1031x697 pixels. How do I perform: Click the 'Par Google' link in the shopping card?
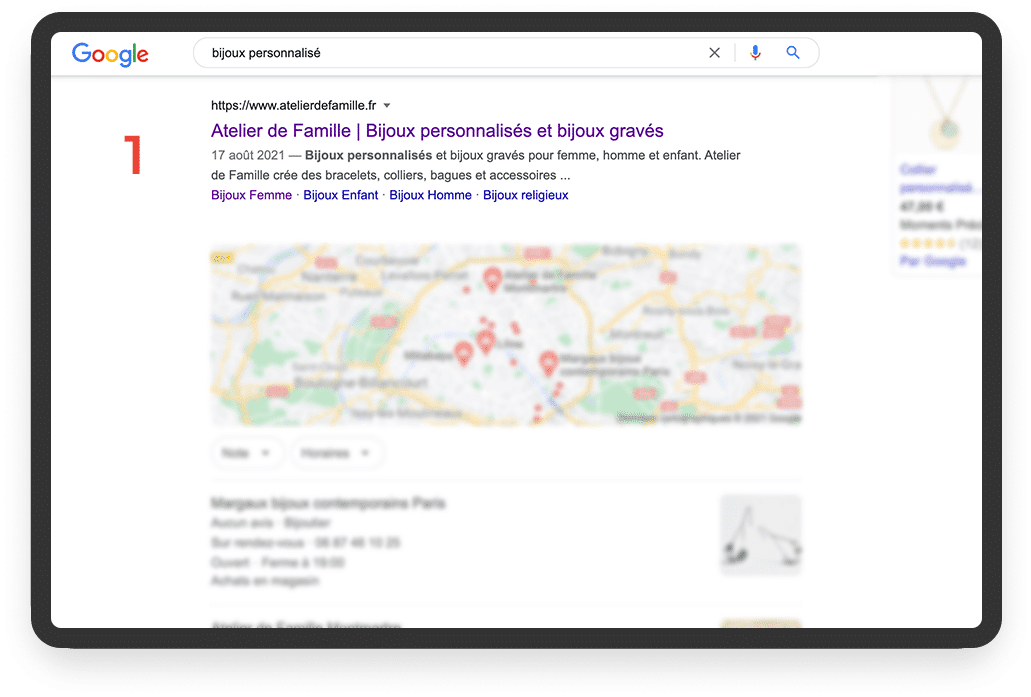pyautogui.click(x=932, y=261)
